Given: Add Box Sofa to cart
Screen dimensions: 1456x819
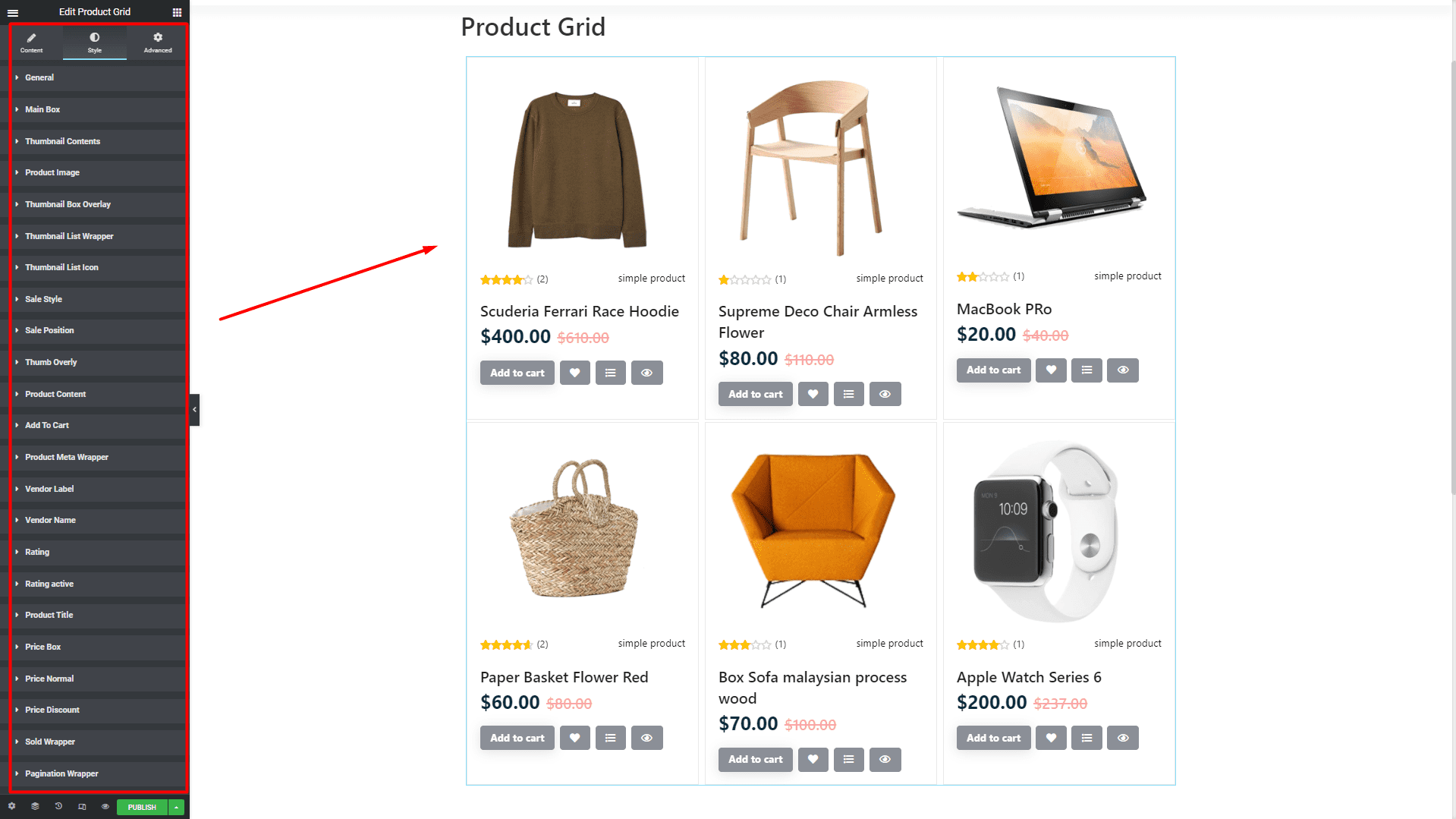Looking at the screenshot, I should tap(755, 759).
